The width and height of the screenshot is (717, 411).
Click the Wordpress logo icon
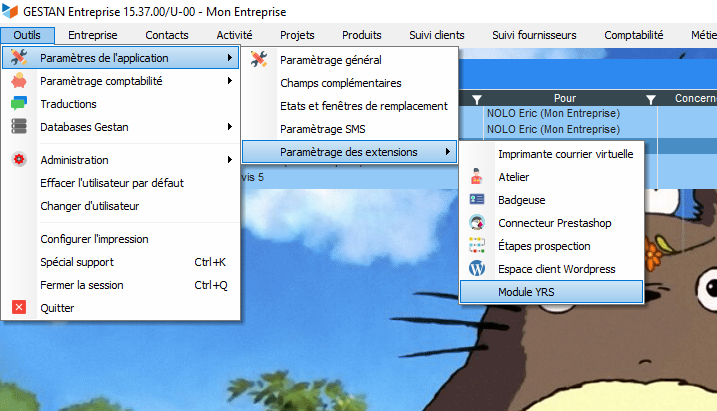[477, 269]
